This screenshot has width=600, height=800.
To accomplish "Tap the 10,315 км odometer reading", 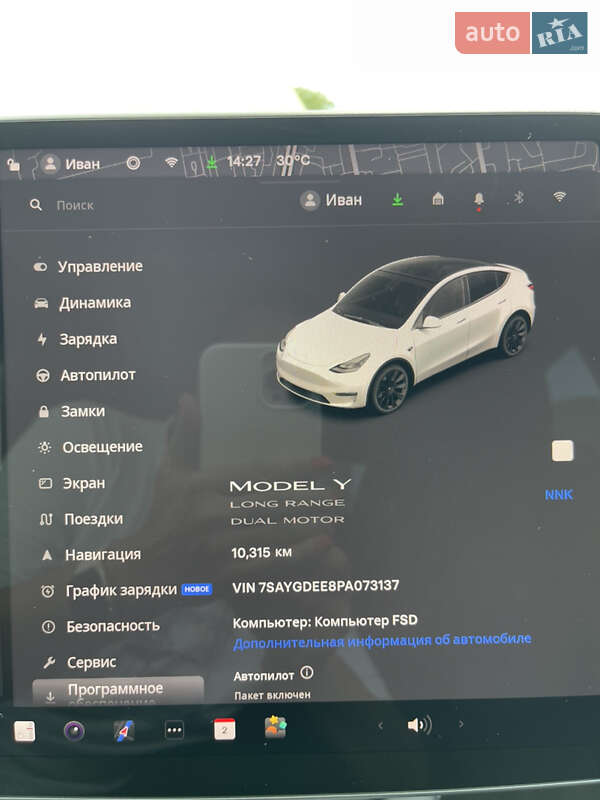I will tap(261, 553).
